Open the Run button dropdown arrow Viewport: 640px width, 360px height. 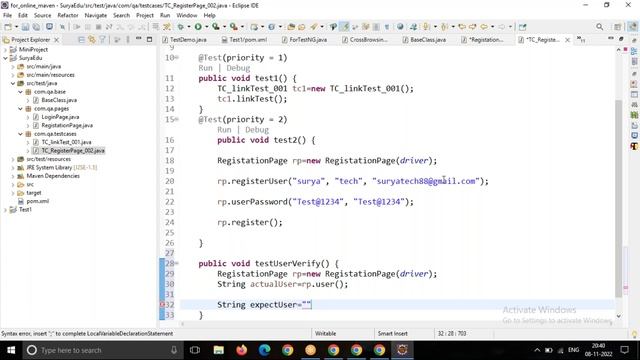206,27
